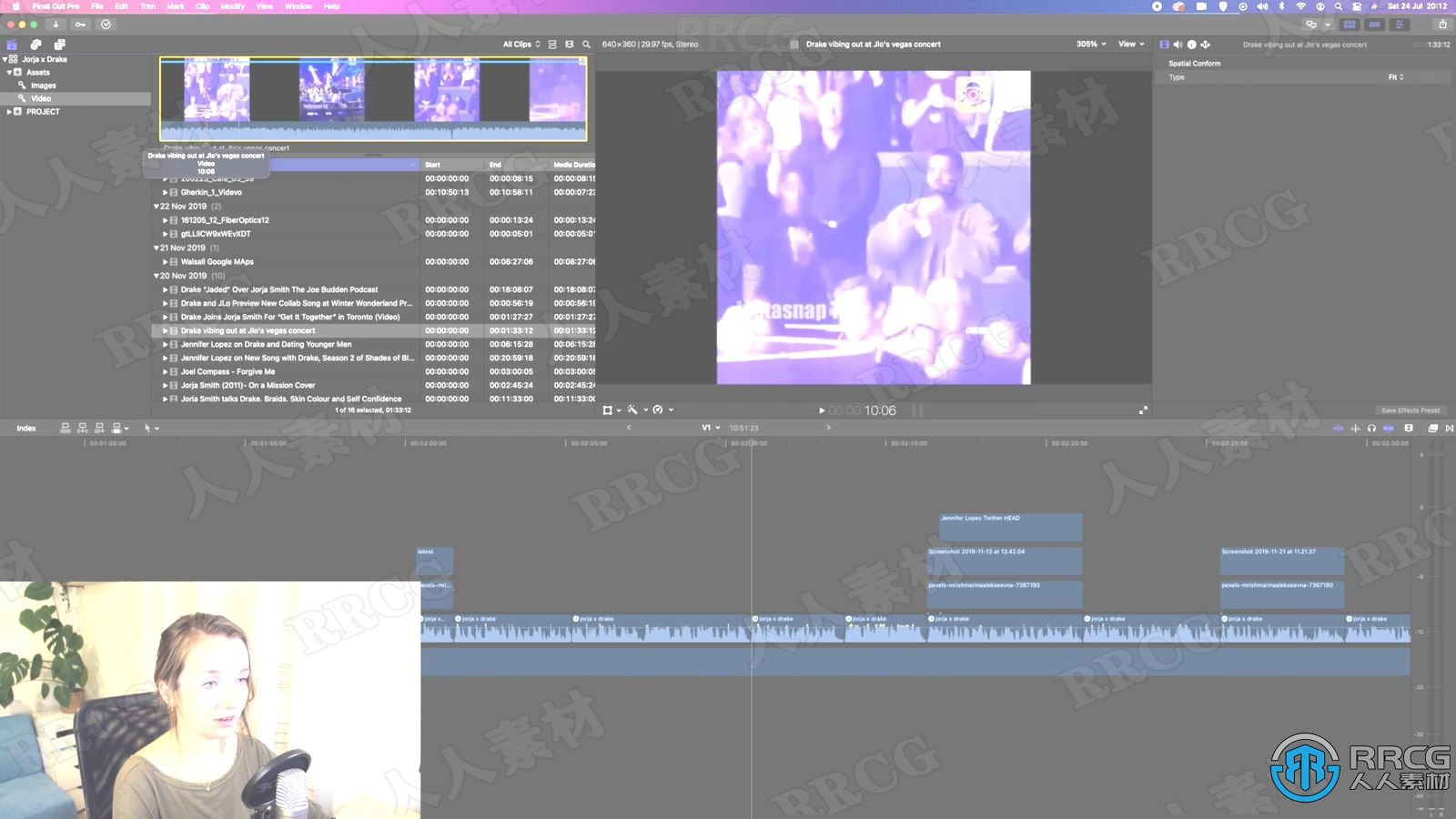The width and height of the screenshot is (1456, 819).
Task: Select the Images keyword collection
Action: tap(44, 86)
